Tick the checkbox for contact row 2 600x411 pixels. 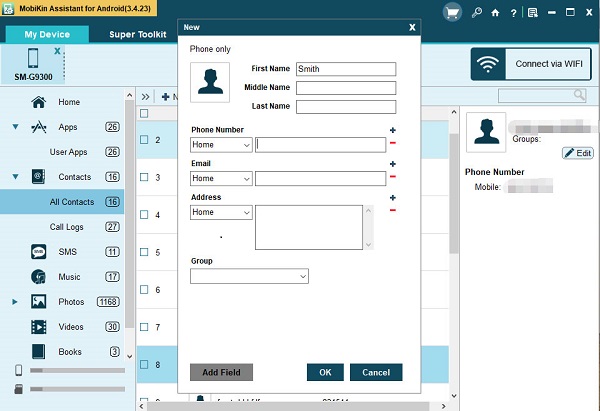[143, 140]
